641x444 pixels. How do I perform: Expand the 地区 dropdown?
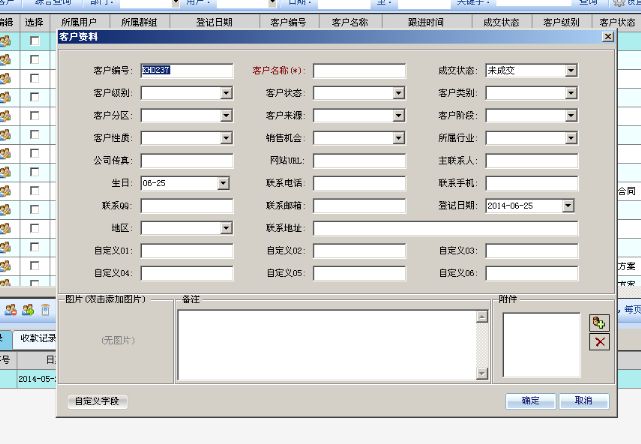pos(226,228)
